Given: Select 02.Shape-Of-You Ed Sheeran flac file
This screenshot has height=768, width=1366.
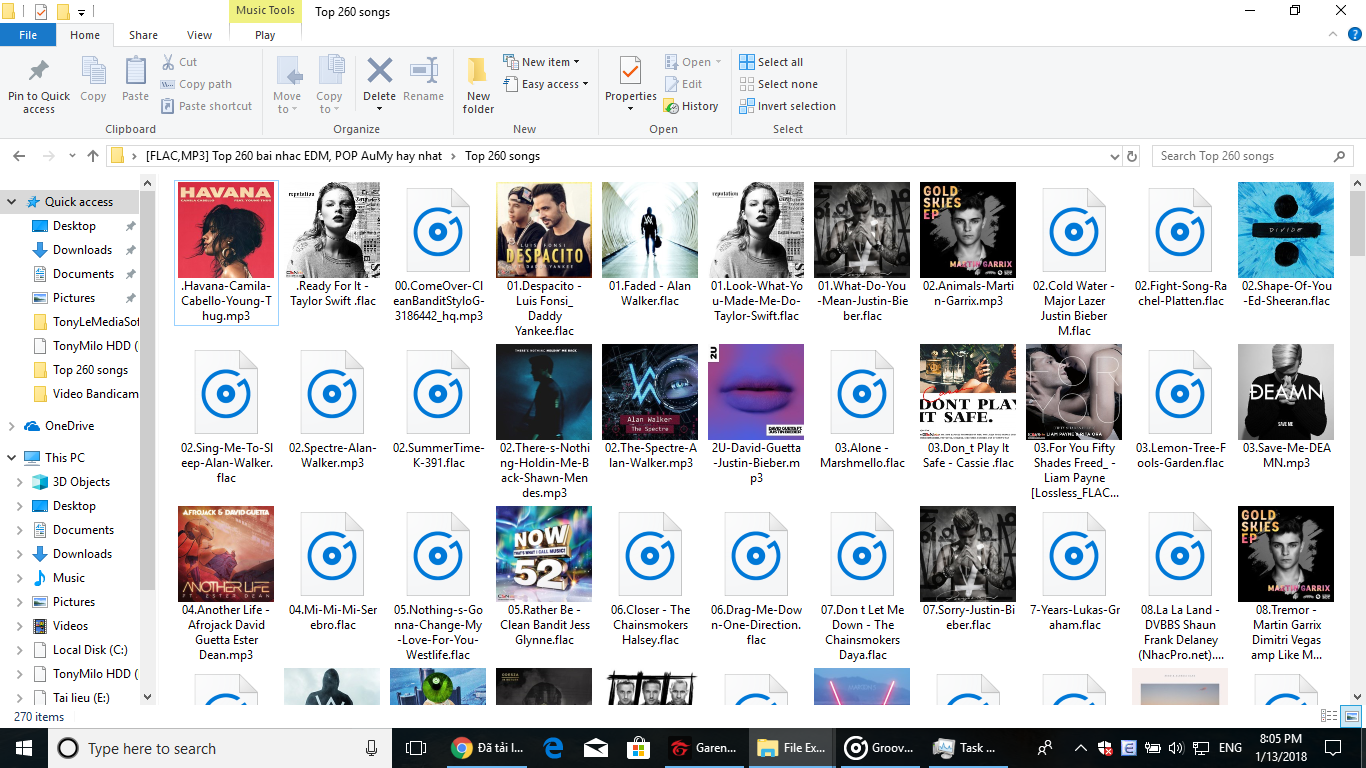Looking at the screenshot, I should click(x=1286, y=245).
